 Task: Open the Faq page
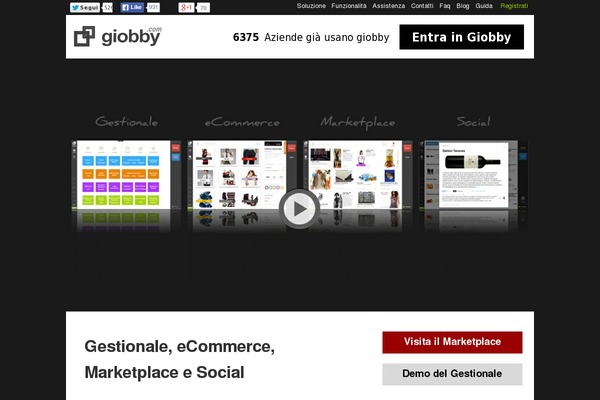pyautogui.click(x=445, y=6)
